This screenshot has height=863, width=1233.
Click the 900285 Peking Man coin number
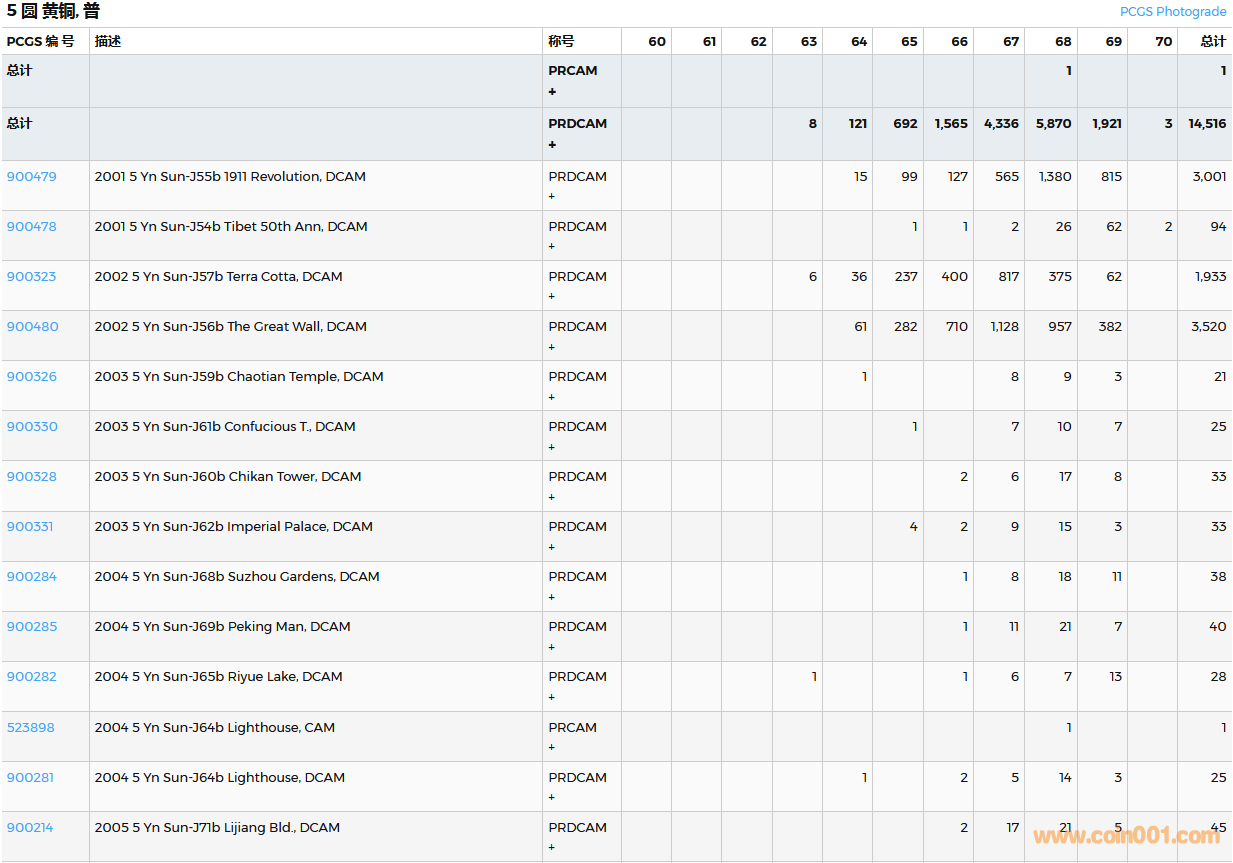[32, 627]
